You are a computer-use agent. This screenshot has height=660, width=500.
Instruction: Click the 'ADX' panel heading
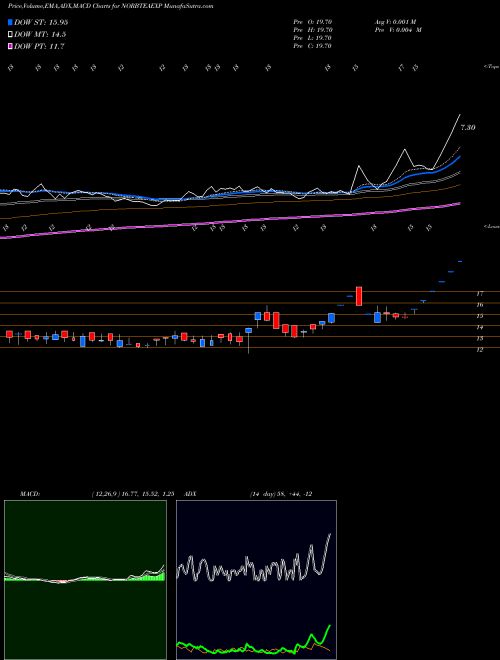[191, 494]
